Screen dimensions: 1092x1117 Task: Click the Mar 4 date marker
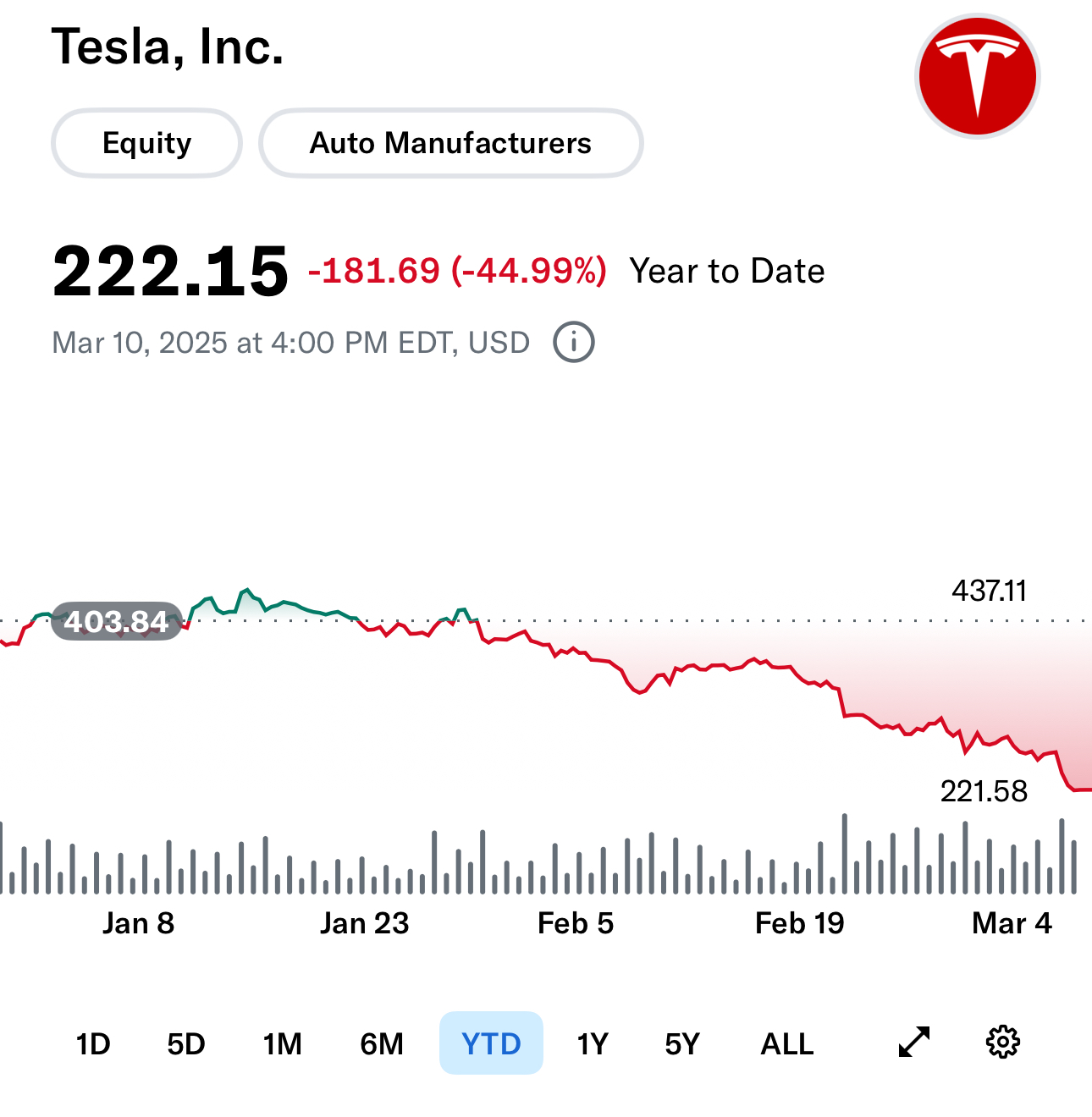pyautogui.click(x=1012, y=923)
